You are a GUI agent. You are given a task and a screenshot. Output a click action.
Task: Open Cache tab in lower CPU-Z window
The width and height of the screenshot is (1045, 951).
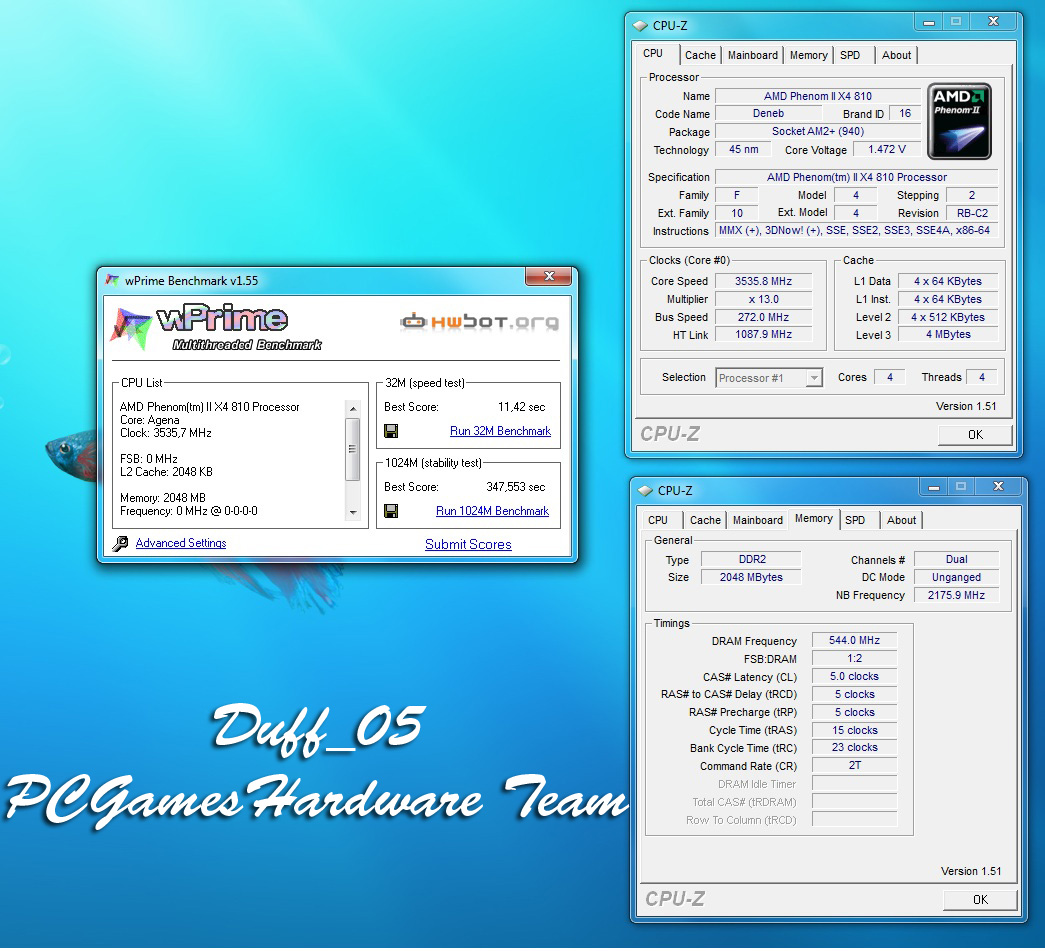(705, 520)
